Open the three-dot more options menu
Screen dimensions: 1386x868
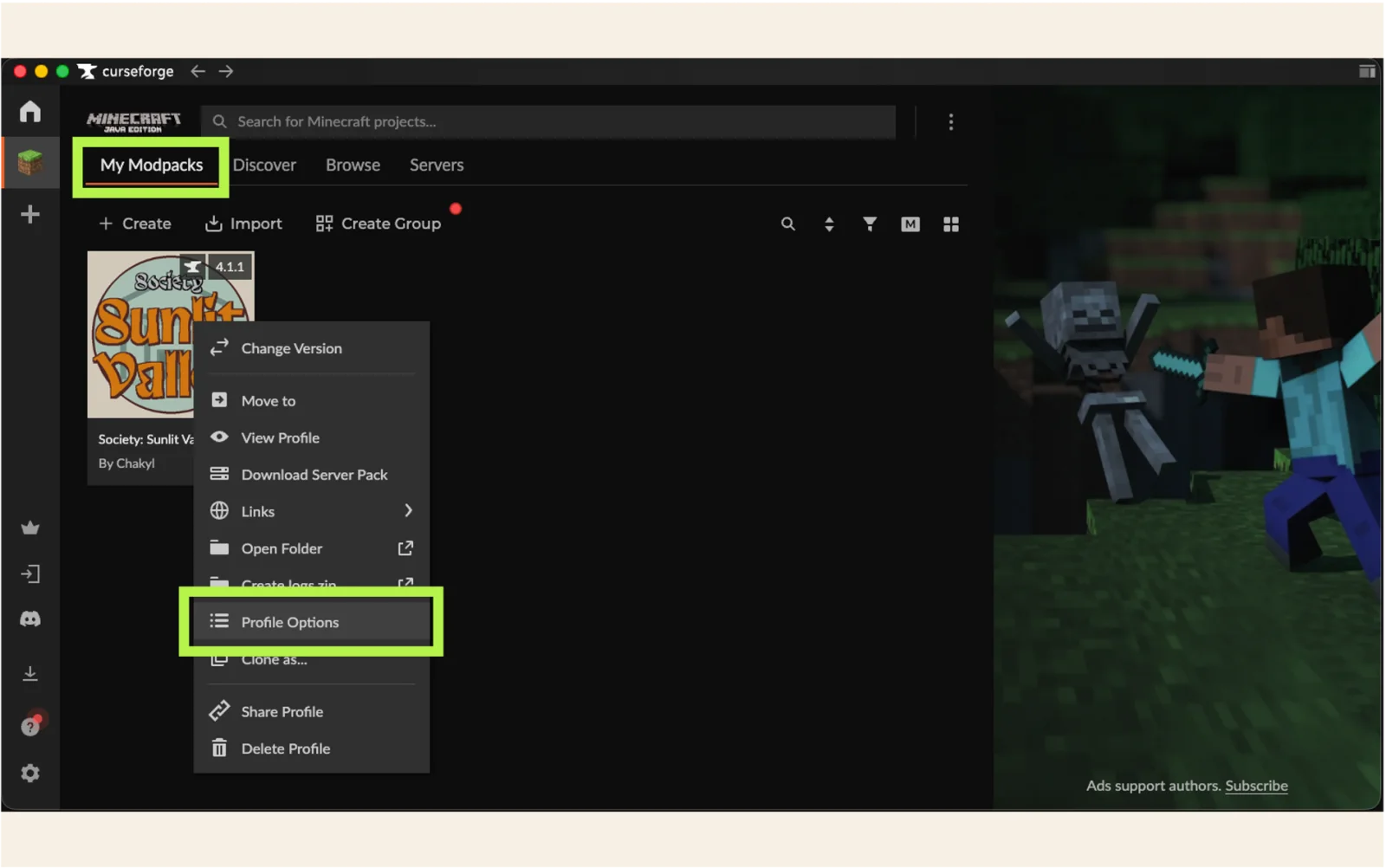pos(951,122)
